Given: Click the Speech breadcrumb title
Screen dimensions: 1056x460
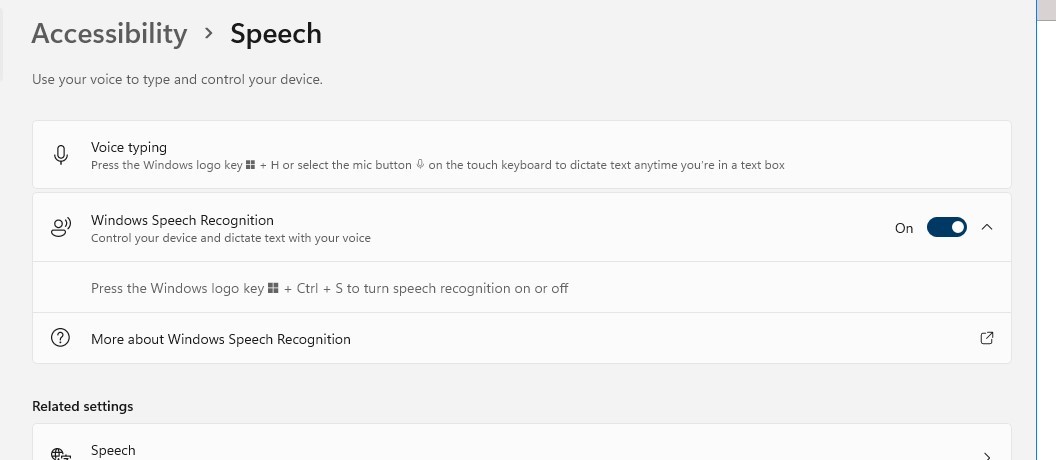Looking at the screenshot, I should [x=276, y=33].
